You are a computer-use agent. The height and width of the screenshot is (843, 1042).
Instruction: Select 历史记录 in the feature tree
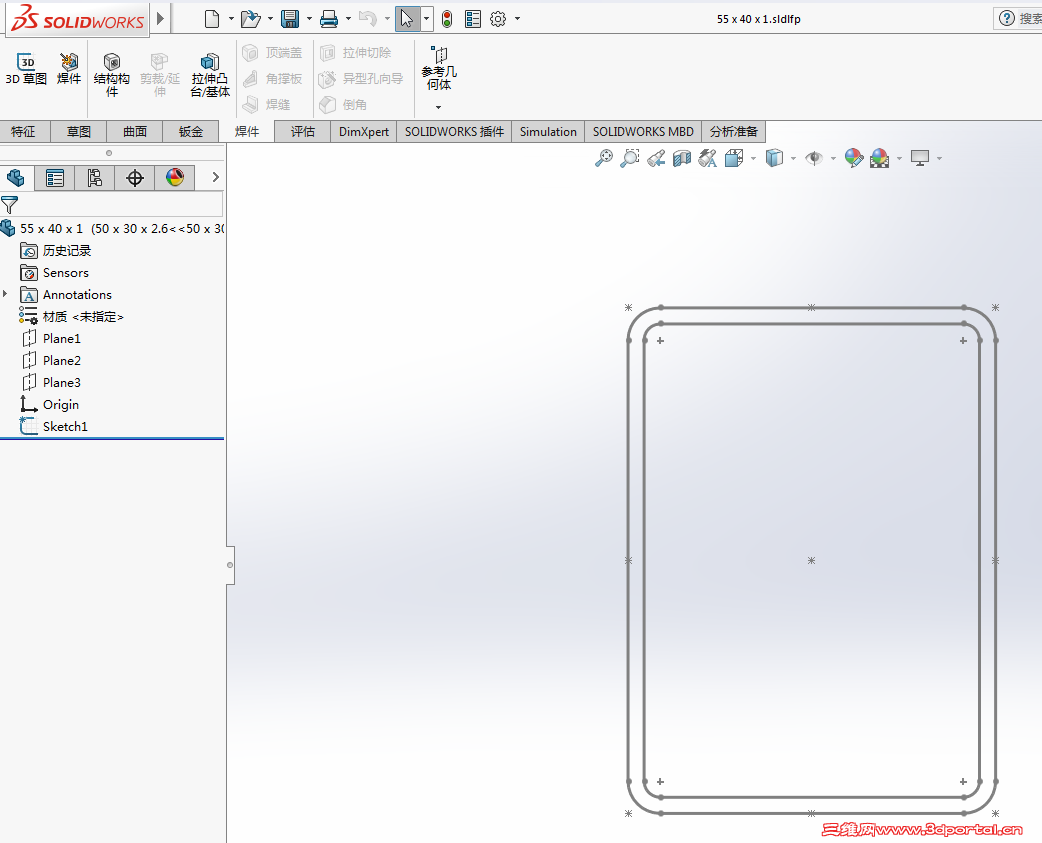66,250
